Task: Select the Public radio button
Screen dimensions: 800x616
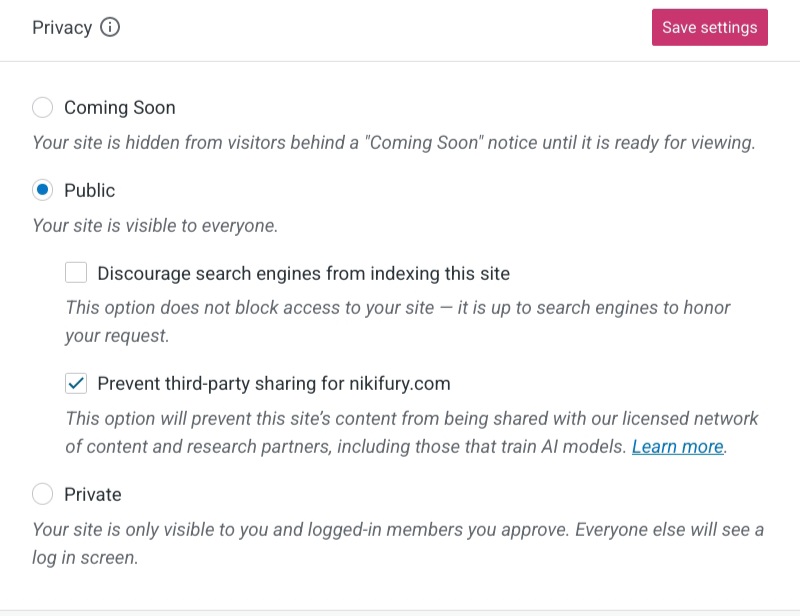Action: [43, 190]
